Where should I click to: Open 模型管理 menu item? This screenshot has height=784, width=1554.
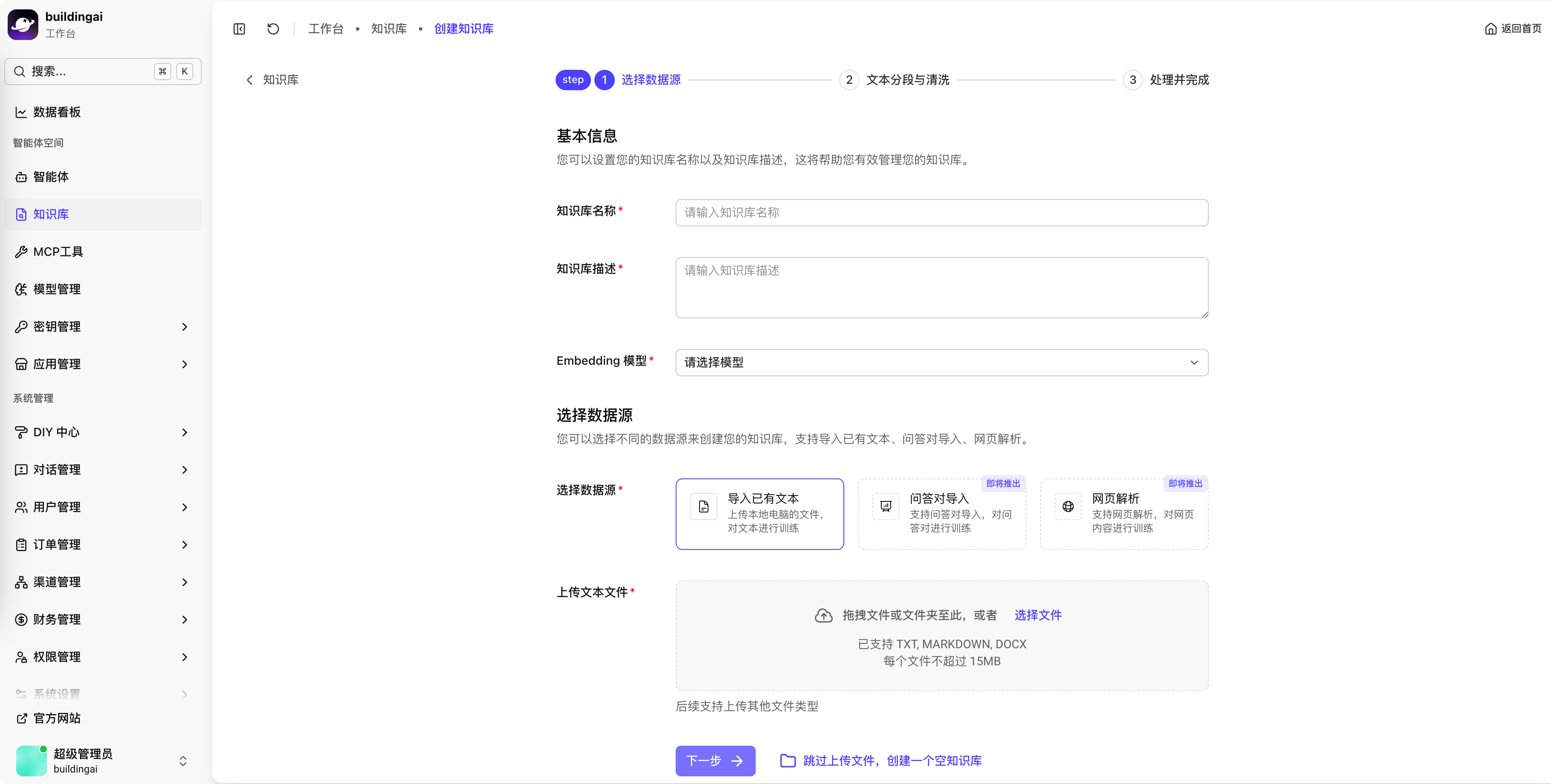103,289
